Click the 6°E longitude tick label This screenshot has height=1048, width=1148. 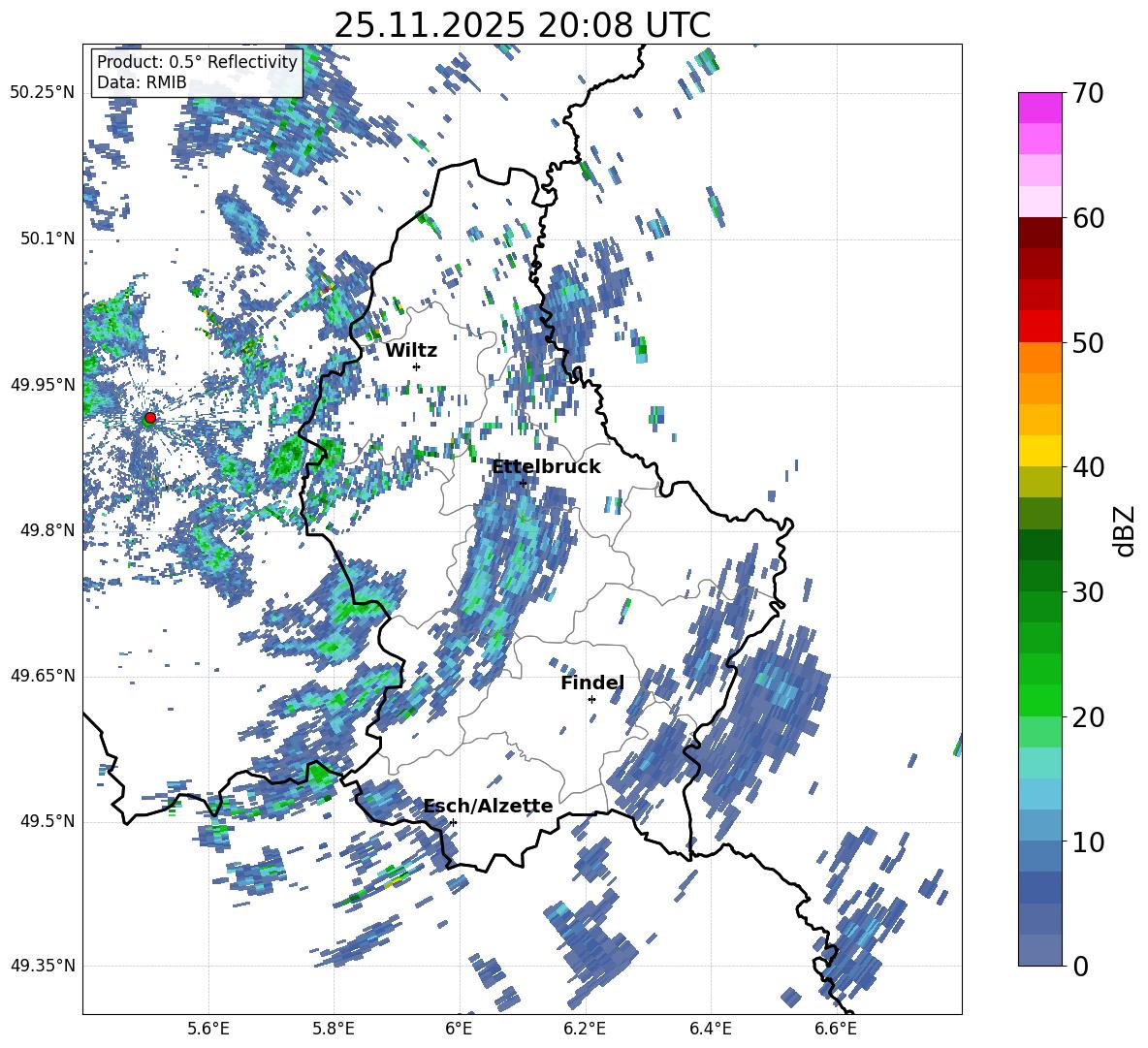coord(459,1029)
